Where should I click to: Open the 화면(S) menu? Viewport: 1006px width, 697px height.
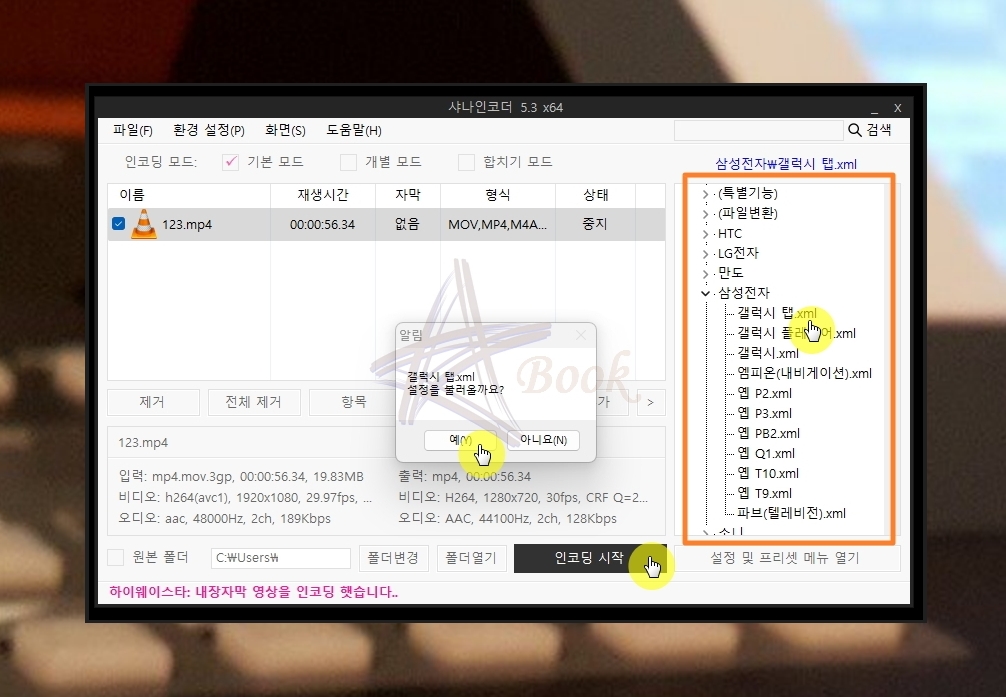coord(285,130)
